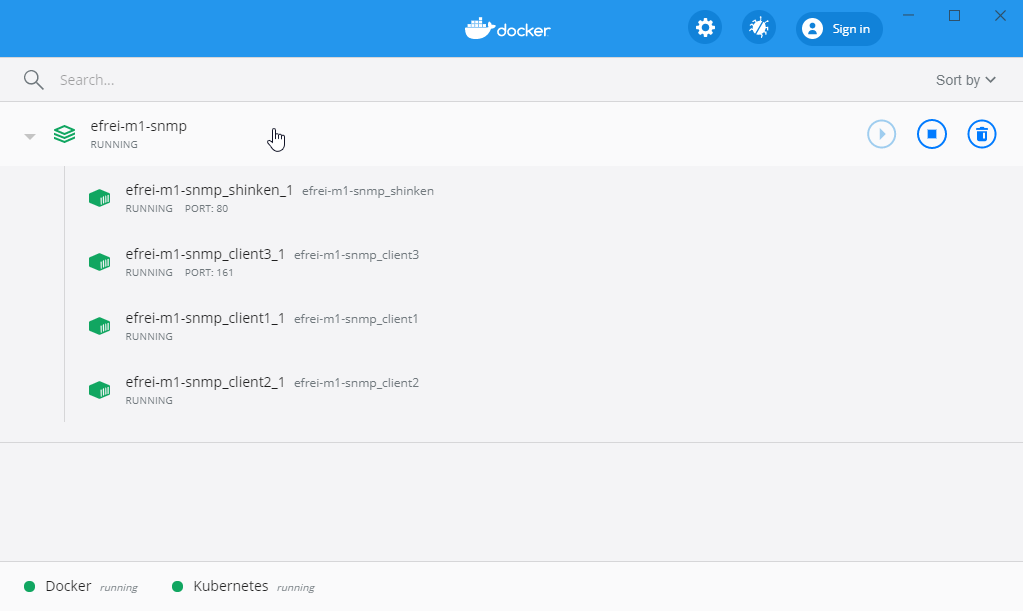Click the Docker running status indicator
Image resolution: width=1023 pixels, height=611 pixels.
point(29,586)
